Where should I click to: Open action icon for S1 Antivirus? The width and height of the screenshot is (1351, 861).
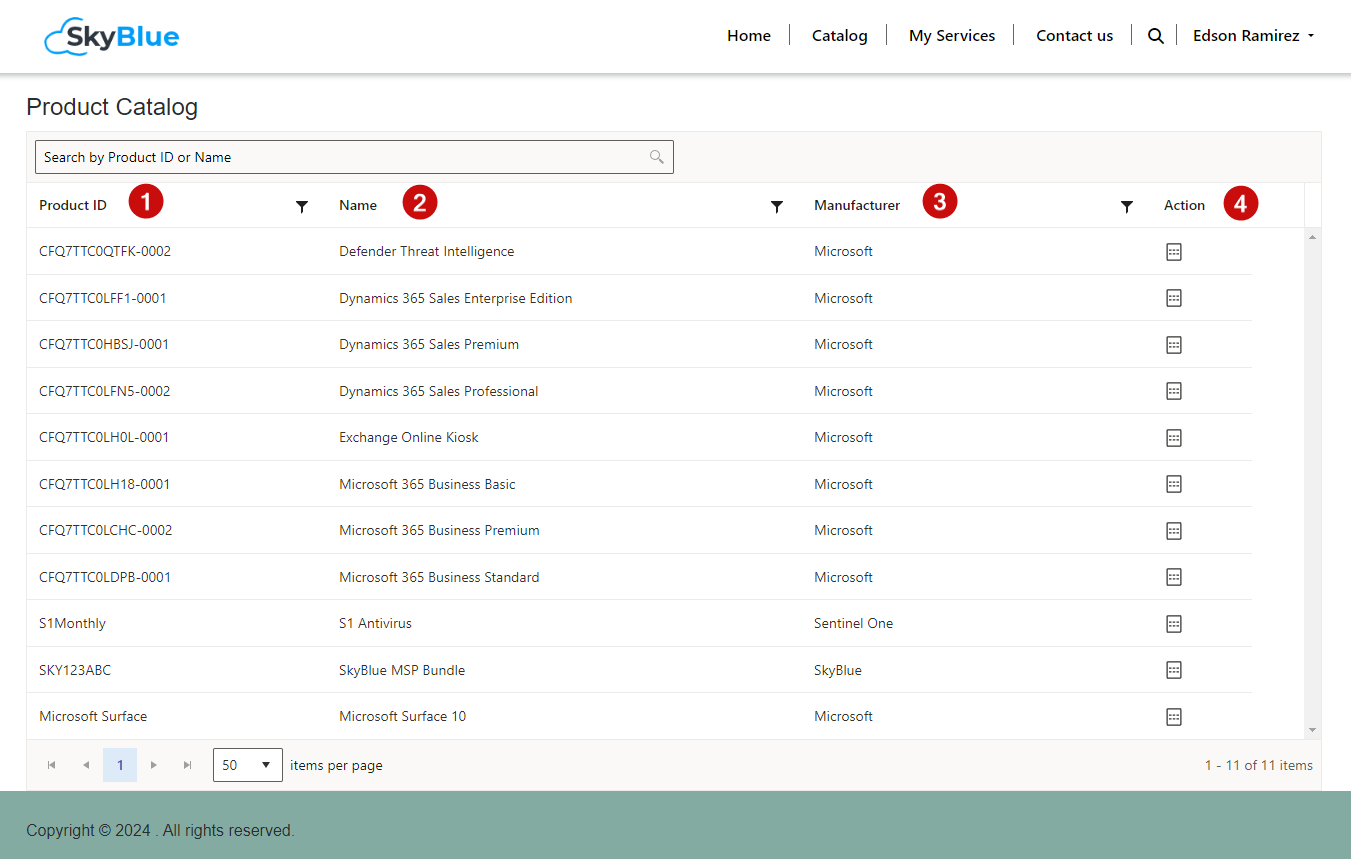coord(1174,624)
